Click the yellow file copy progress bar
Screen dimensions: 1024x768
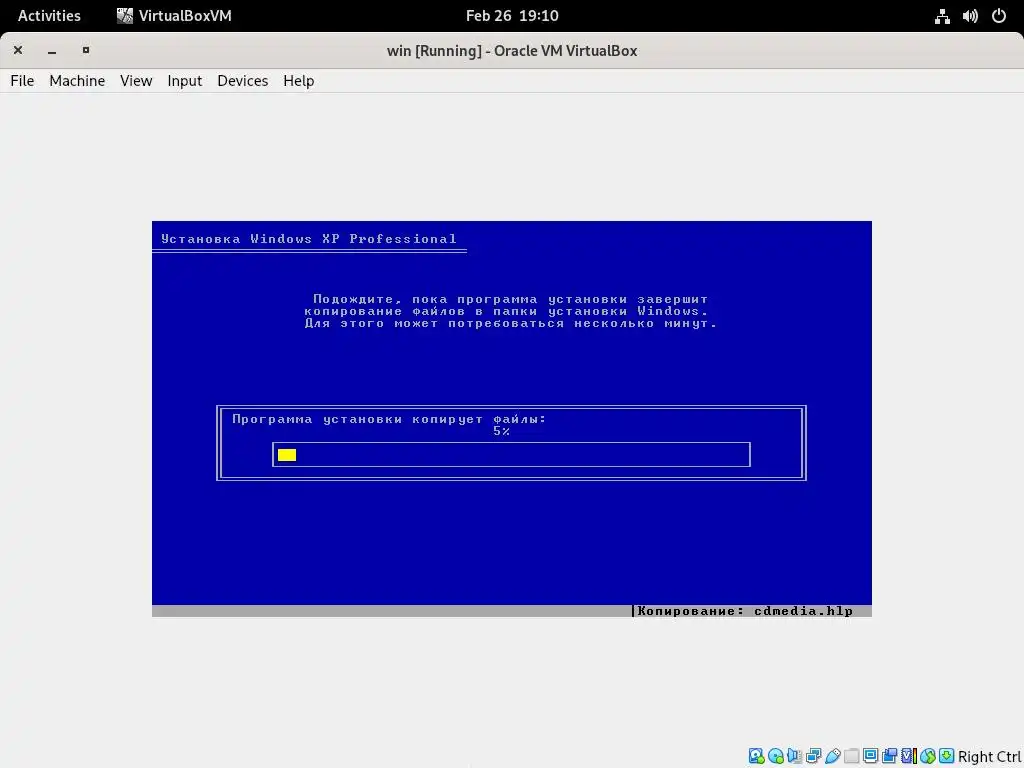pyautogui.click(x=511, y=455)
